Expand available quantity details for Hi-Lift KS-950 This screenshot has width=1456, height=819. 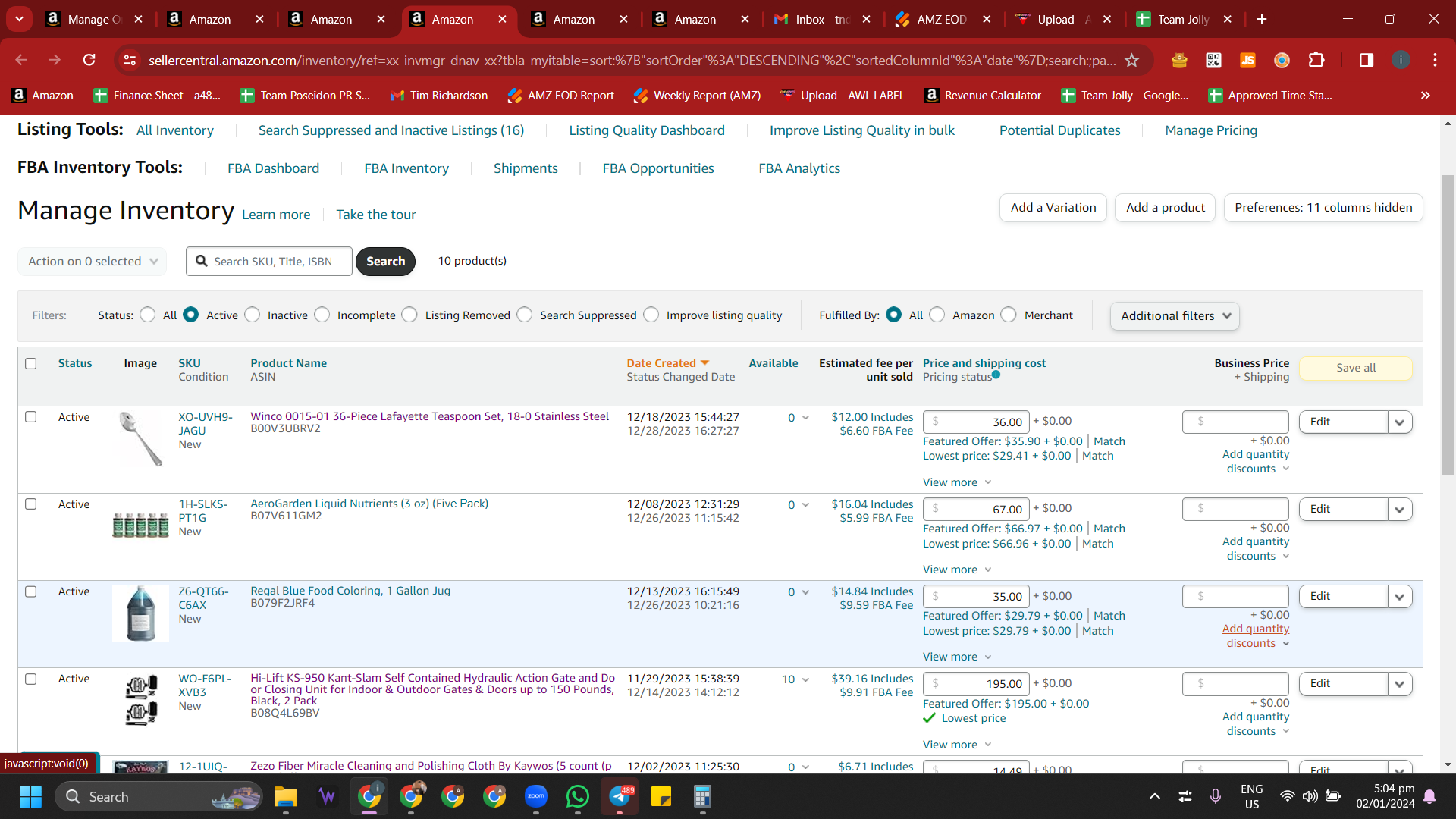(x=805, y=679)
